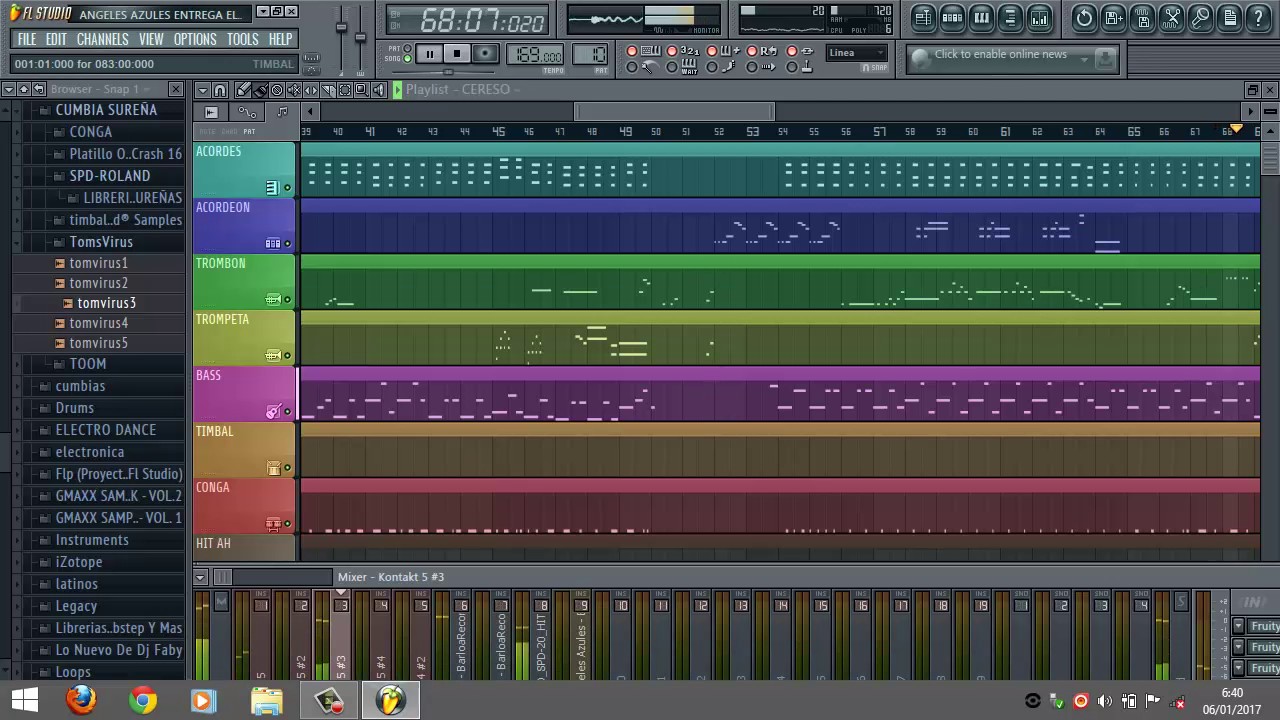Open the Step Sequencer from the toolbar

click(x=952, y=18)
